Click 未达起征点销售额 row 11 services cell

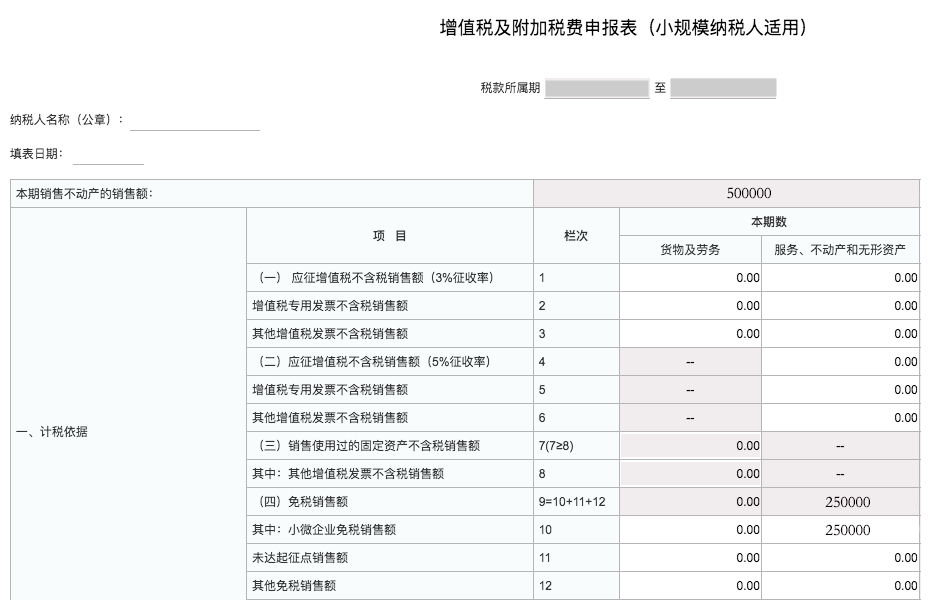tap(841, 557)
